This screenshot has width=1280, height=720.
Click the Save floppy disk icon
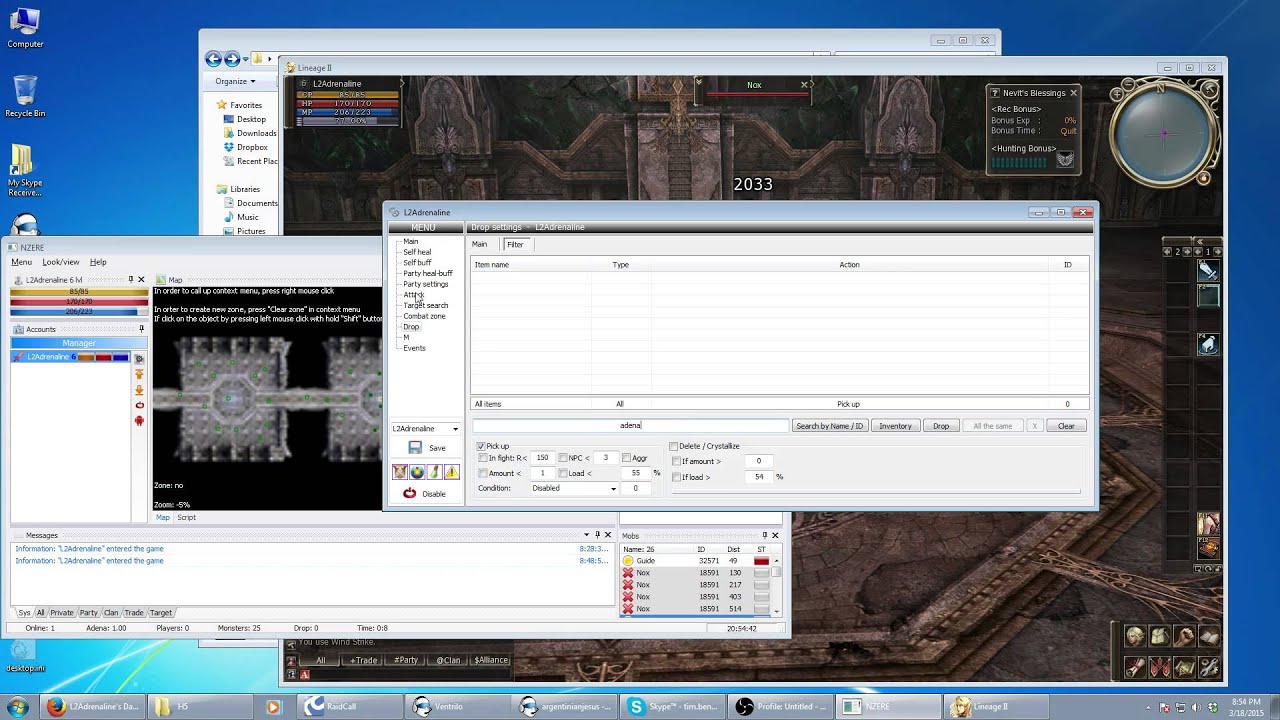415,448
